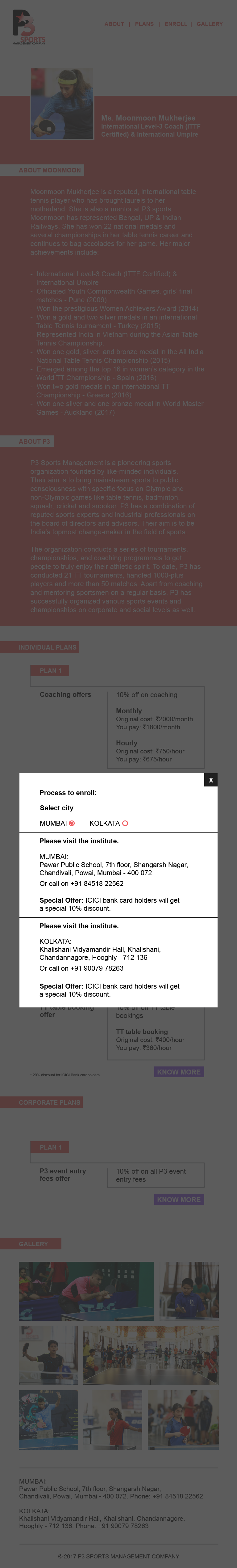View gallery photo of boy in black shirt
The height and width of the screenshot is (1568, 237).
[48, 1356]
